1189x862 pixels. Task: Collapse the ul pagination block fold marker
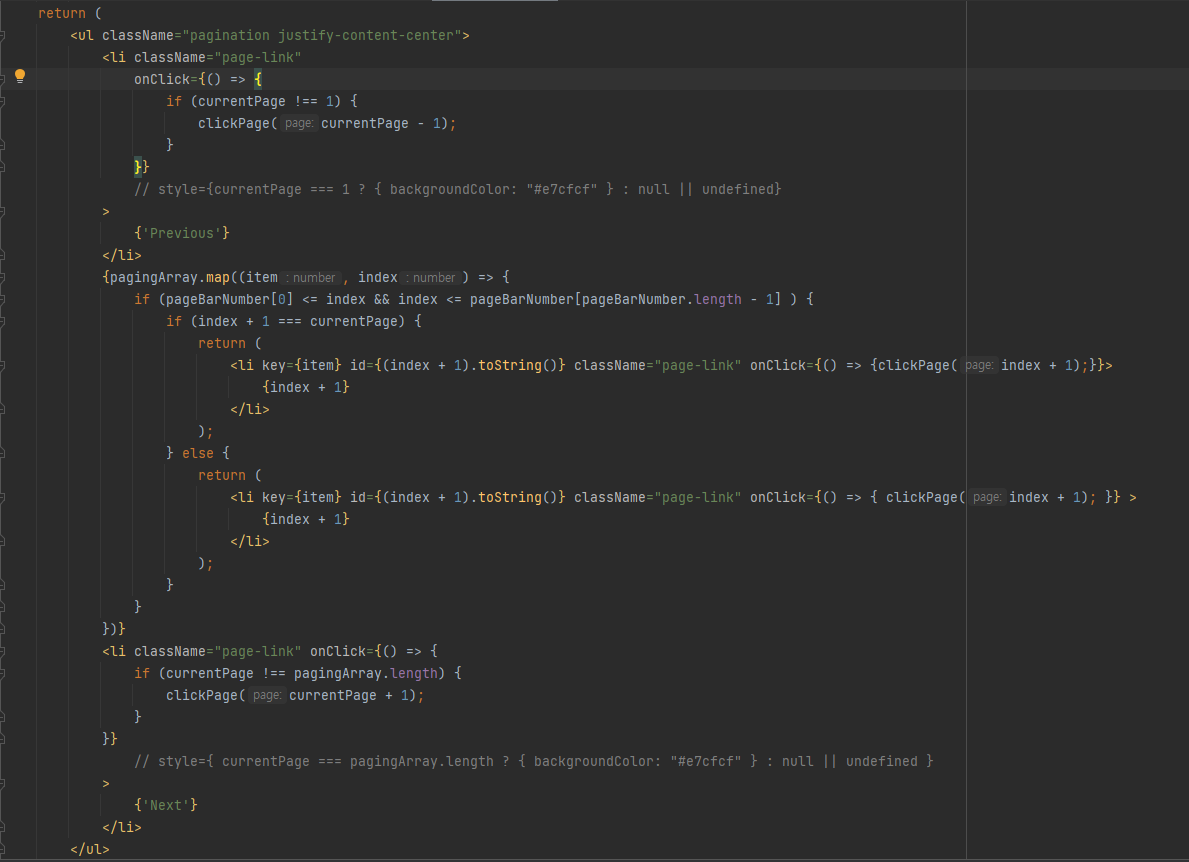(2, 36)
